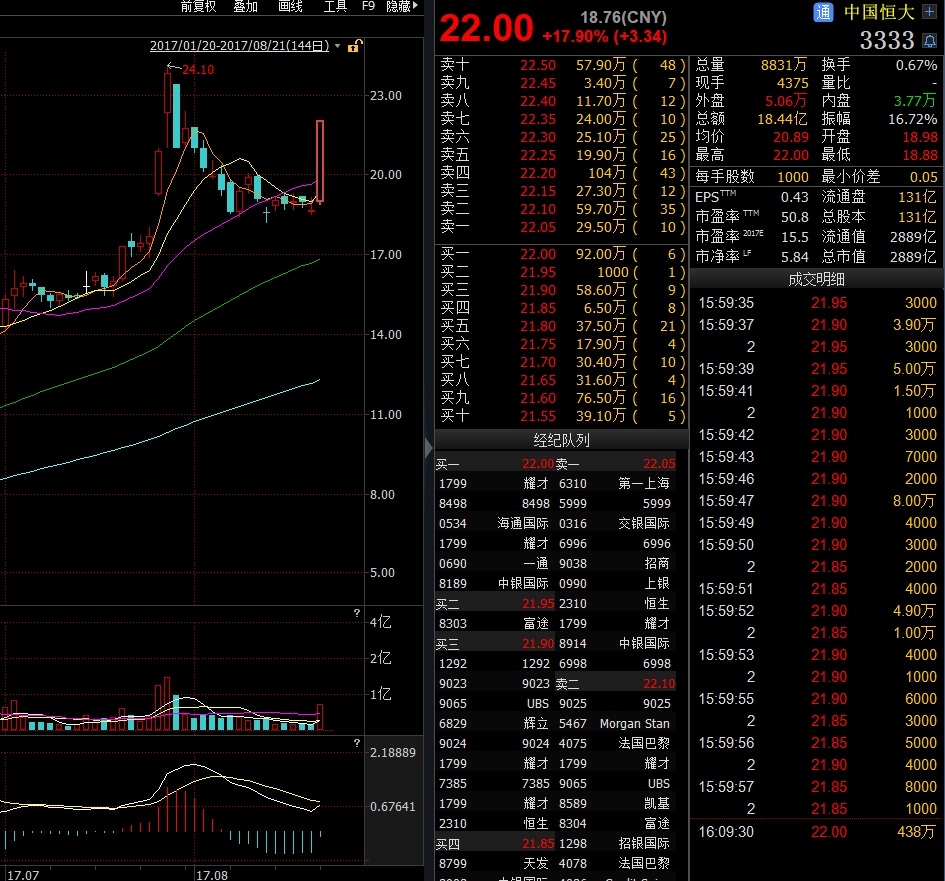Viewport: 945px width, 881px height.
Task: Select broker 凯基 code 8589
Action: coord(614,803)
